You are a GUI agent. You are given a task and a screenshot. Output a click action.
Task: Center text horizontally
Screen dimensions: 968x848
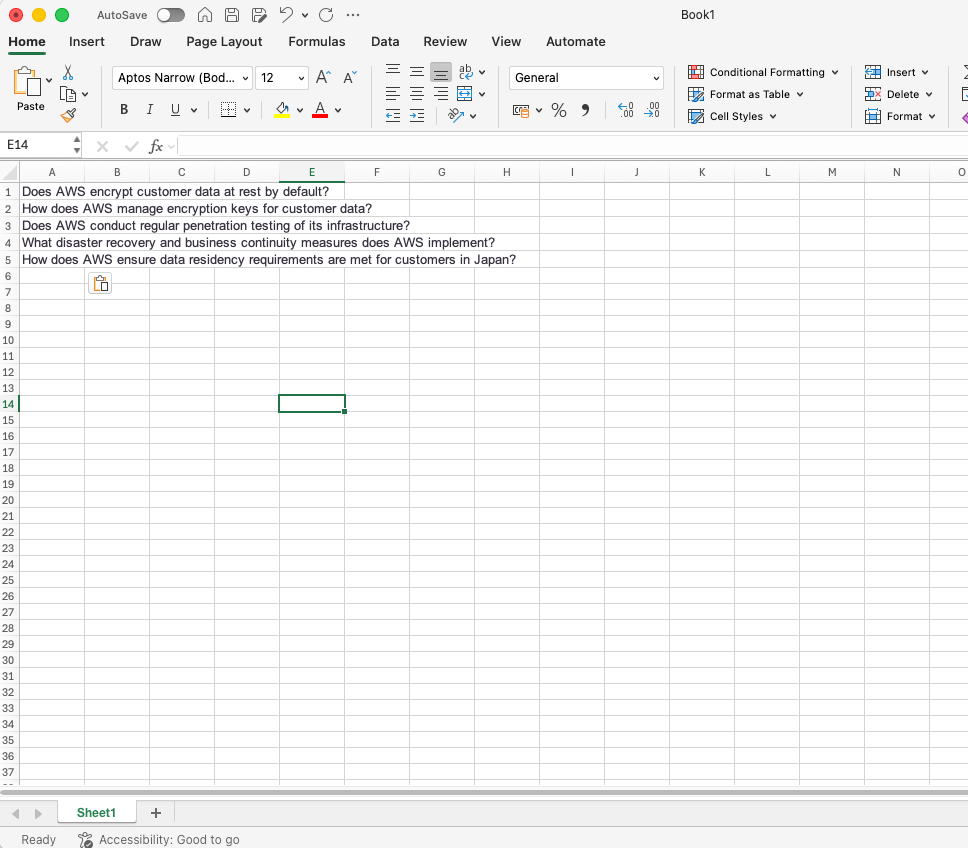[x=417, y=94]
